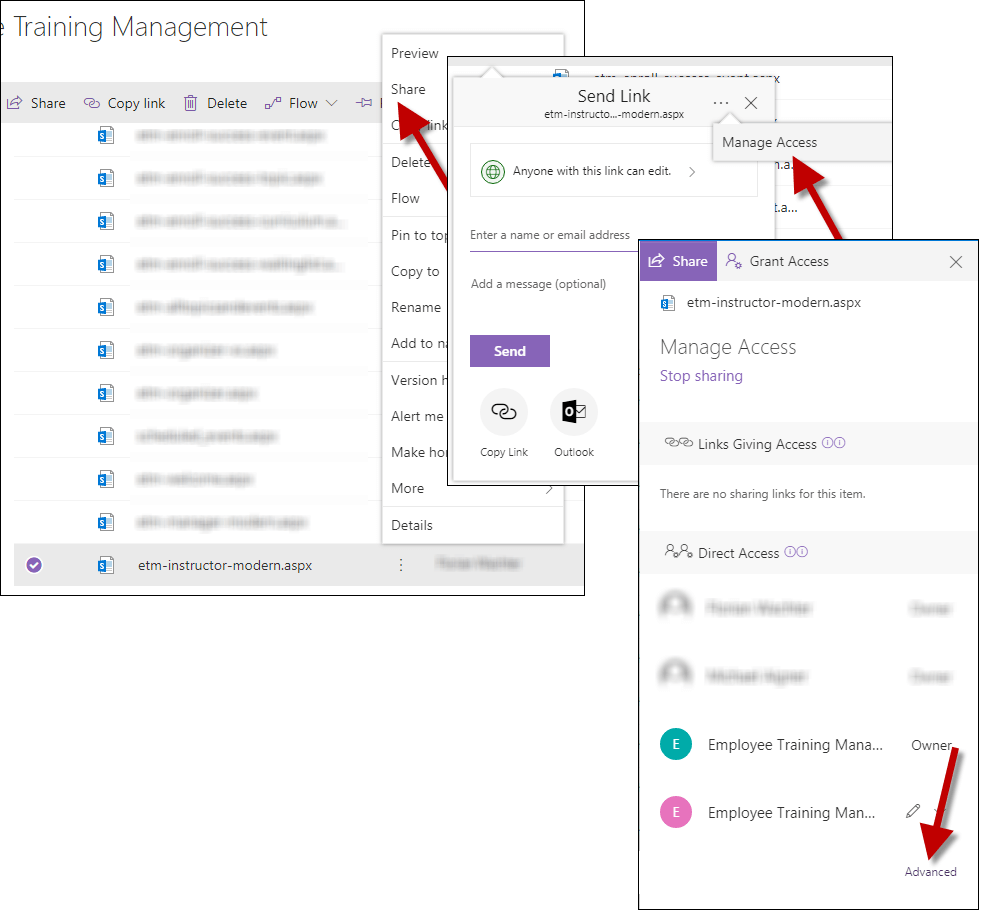Select the Grant Access tab
Image resolution: width=985 pixels, height=914 pixels.
[x=777, y=261]
